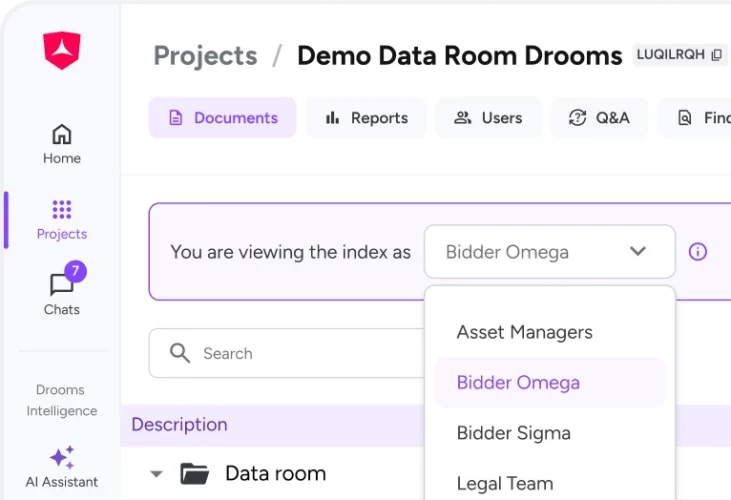Click the Demo Data Room Drooms title
The width and height of the screenshot is (731, 500).
(460, 56)
